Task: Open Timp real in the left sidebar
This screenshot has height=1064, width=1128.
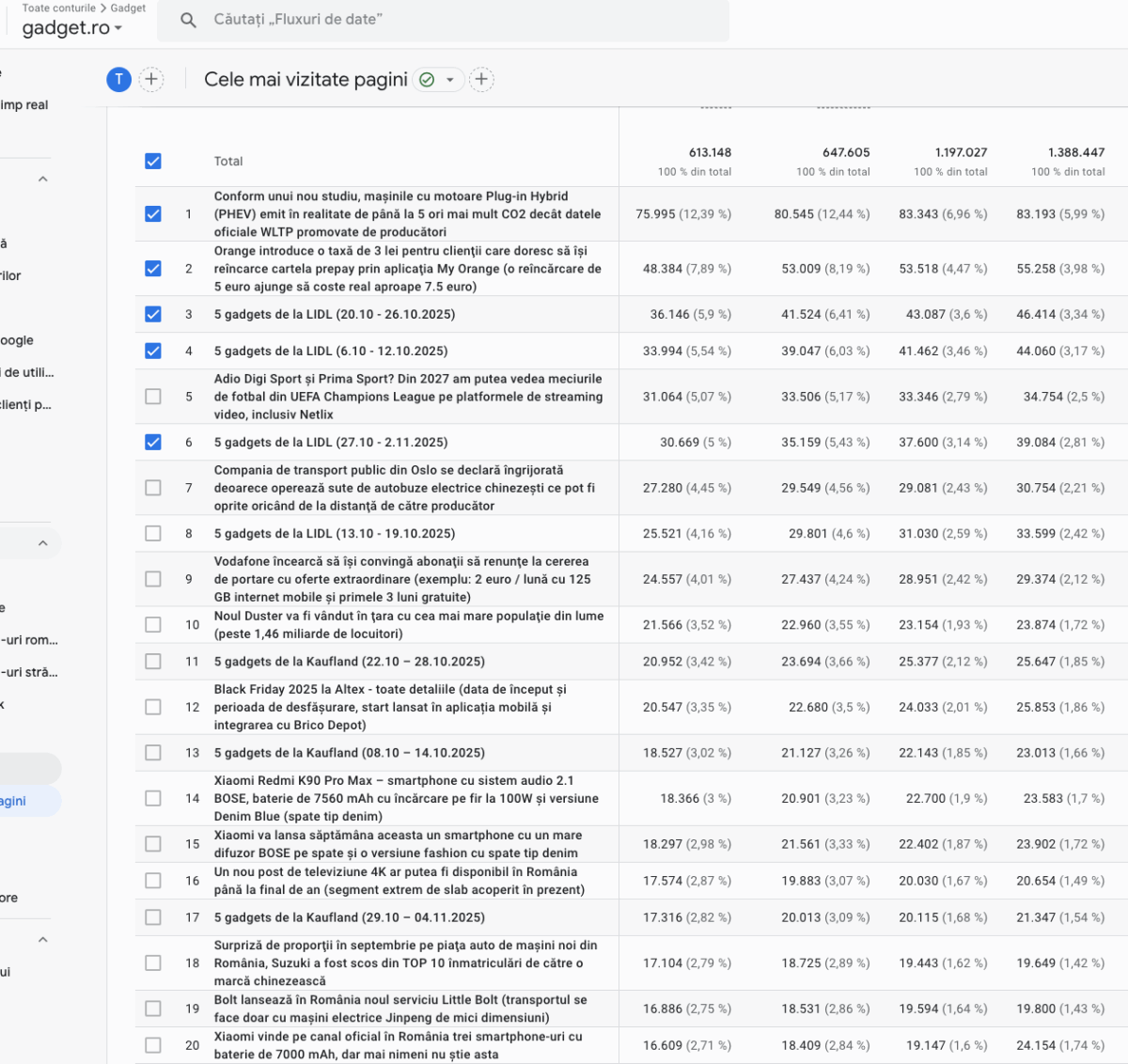Action: (x=24, y=105)
